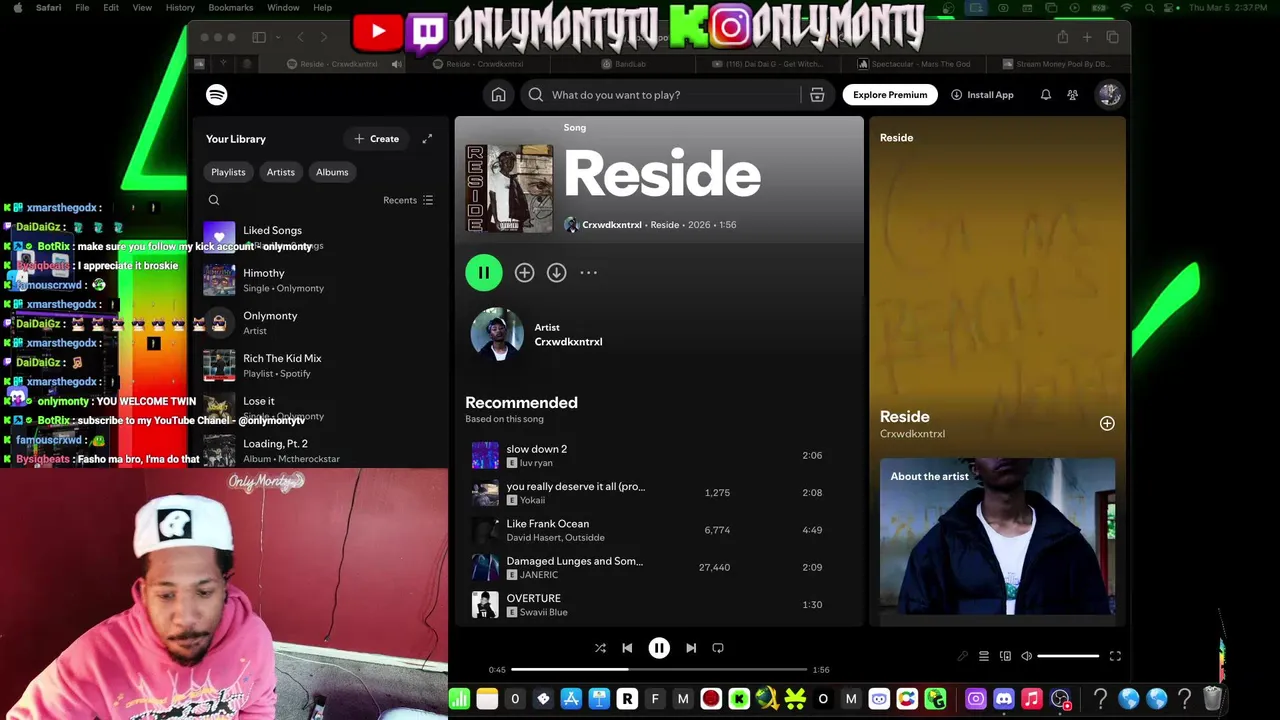The height and width of the screenshot is (720, 1280).
Task: Open the File menu
Action: (x=82, y=7)
